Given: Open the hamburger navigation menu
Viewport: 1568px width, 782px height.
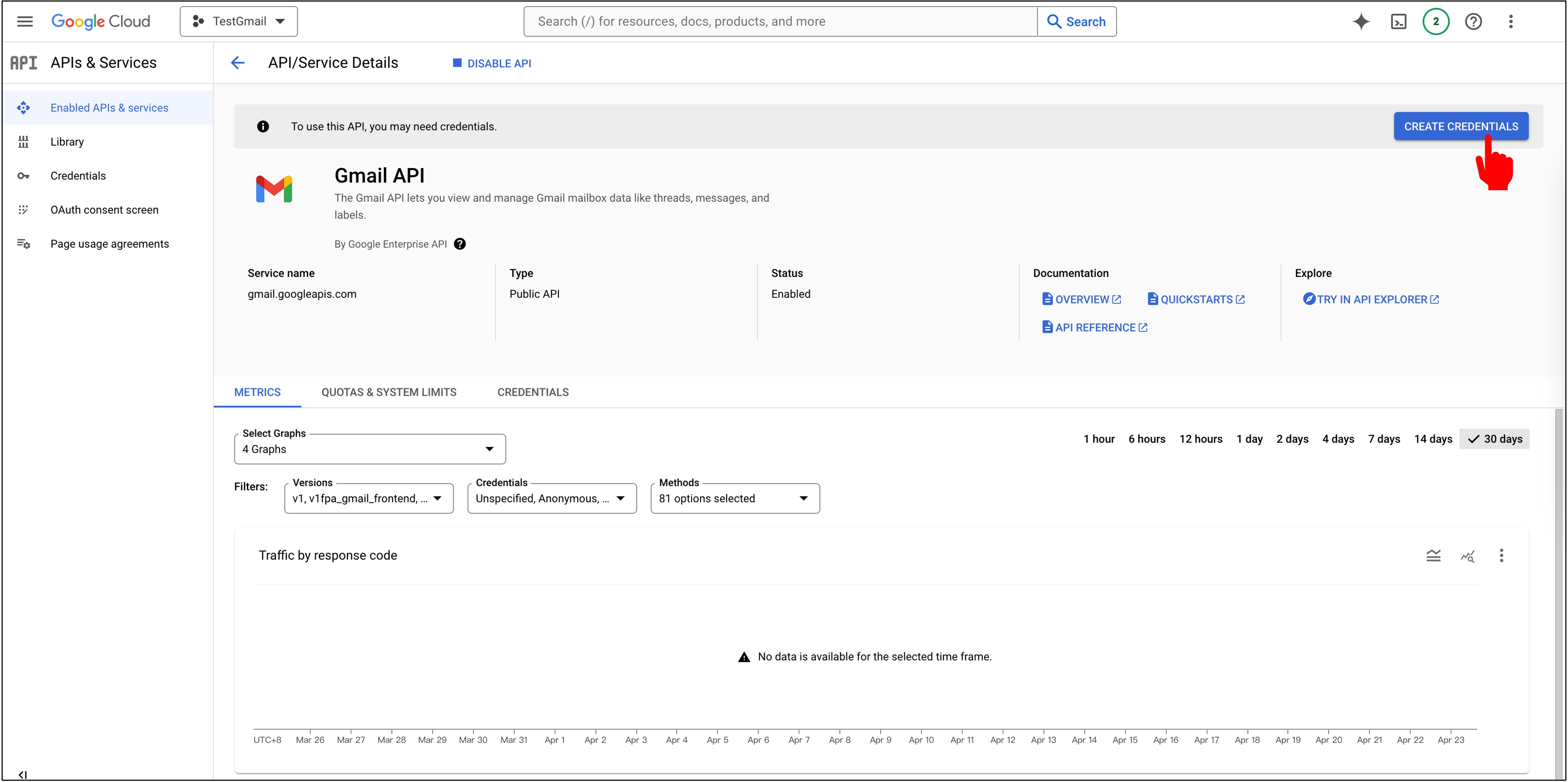Looking at the screenshot, I should click(x=25, y=21).
